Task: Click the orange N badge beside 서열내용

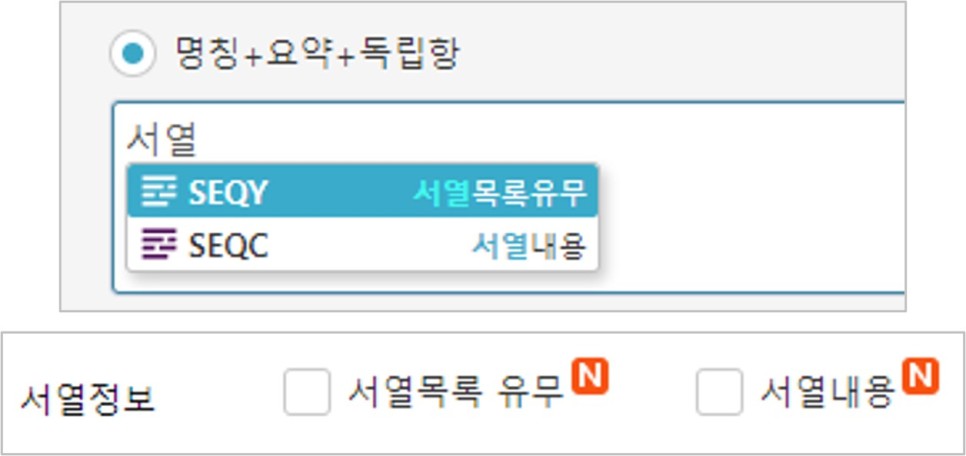Action: 920,376
